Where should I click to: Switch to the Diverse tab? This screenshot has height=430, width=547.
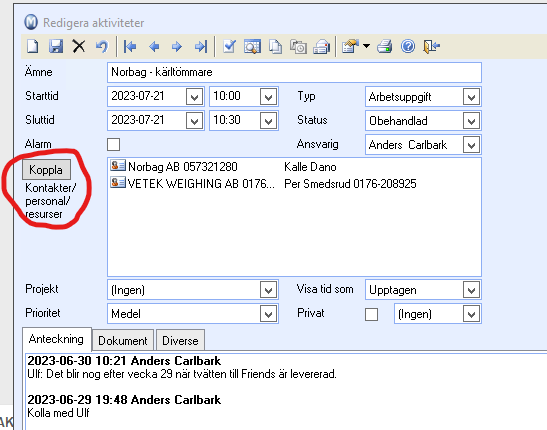click(180, 340)
